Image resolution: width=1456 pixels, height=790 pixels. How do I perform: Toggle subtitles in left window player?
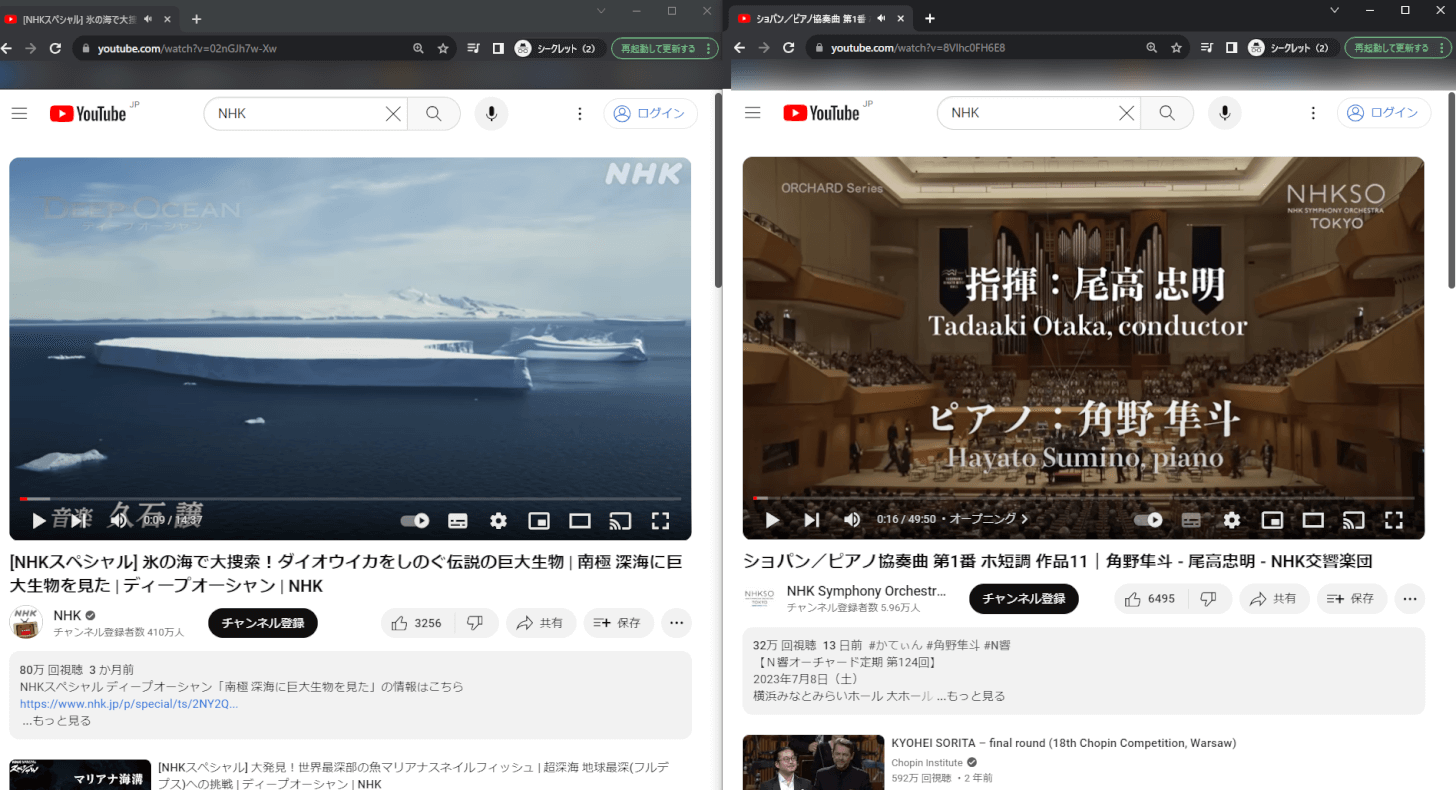[458, 520]
